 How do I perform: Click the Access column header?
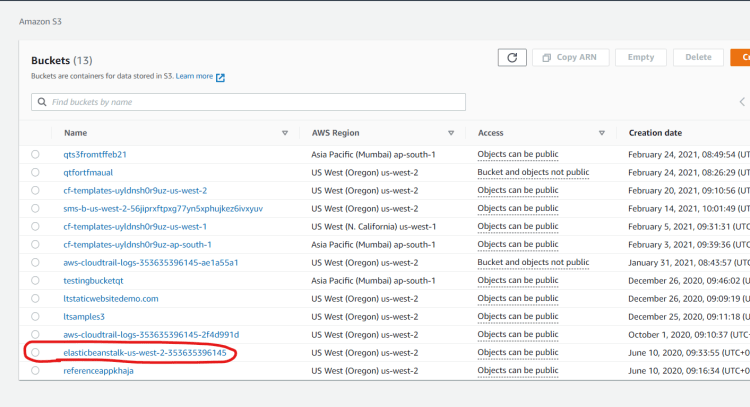490,133
